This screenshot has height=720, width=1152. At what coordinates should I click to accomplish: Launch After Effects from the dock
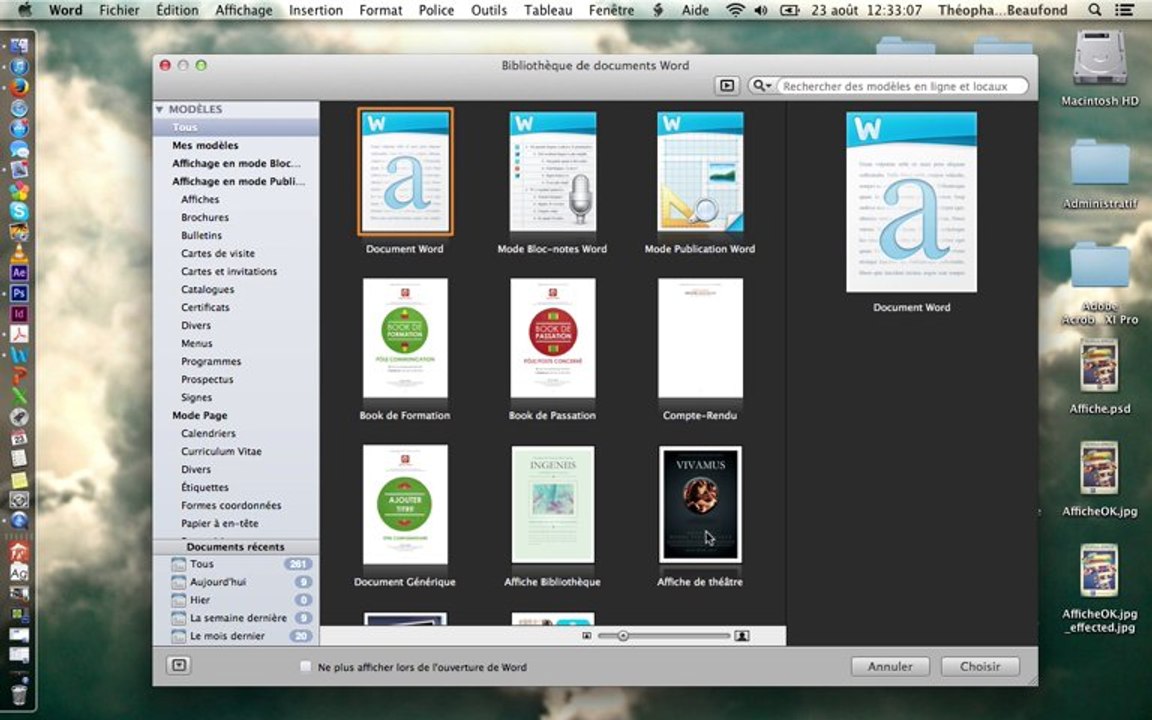(19, 273)
